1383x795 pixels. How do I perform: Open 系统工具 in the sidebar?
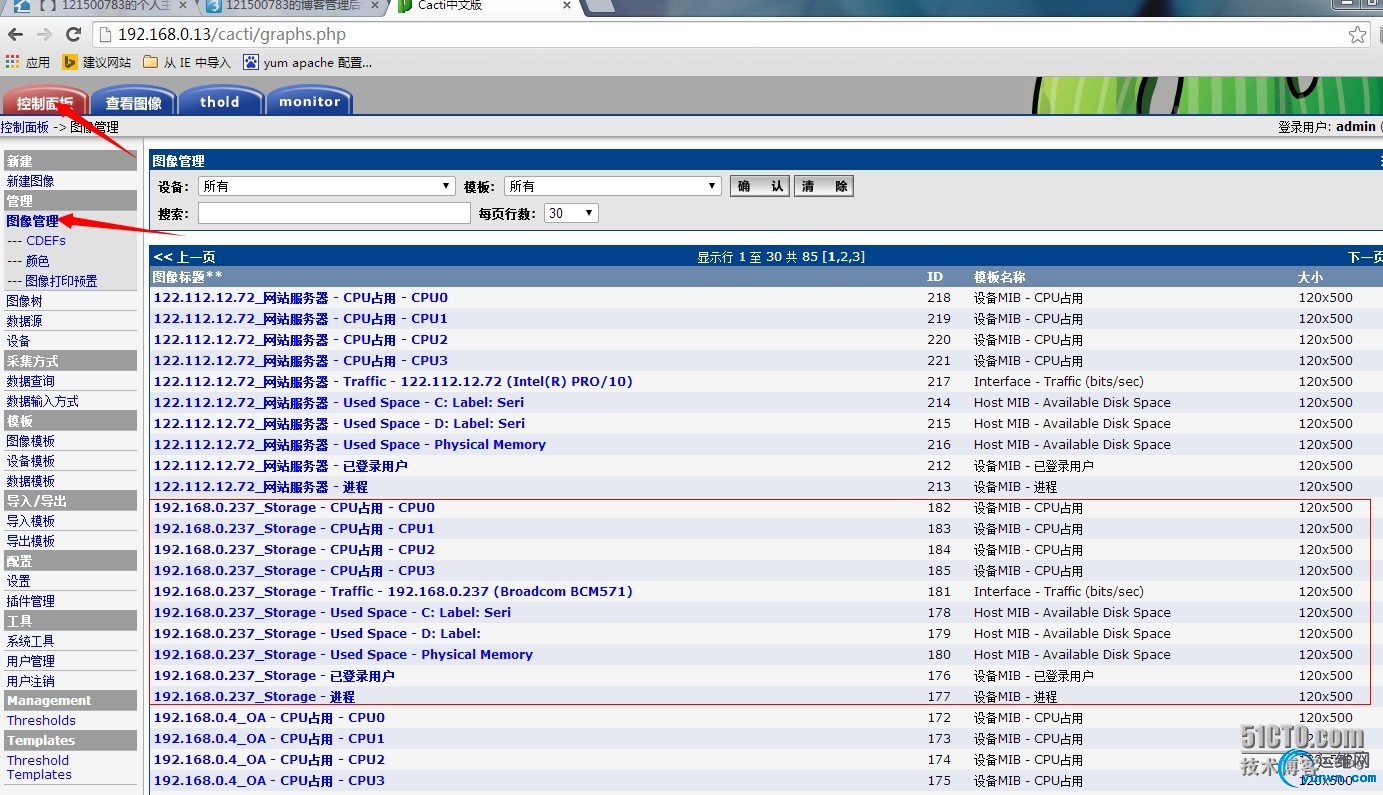pos(30,641)
